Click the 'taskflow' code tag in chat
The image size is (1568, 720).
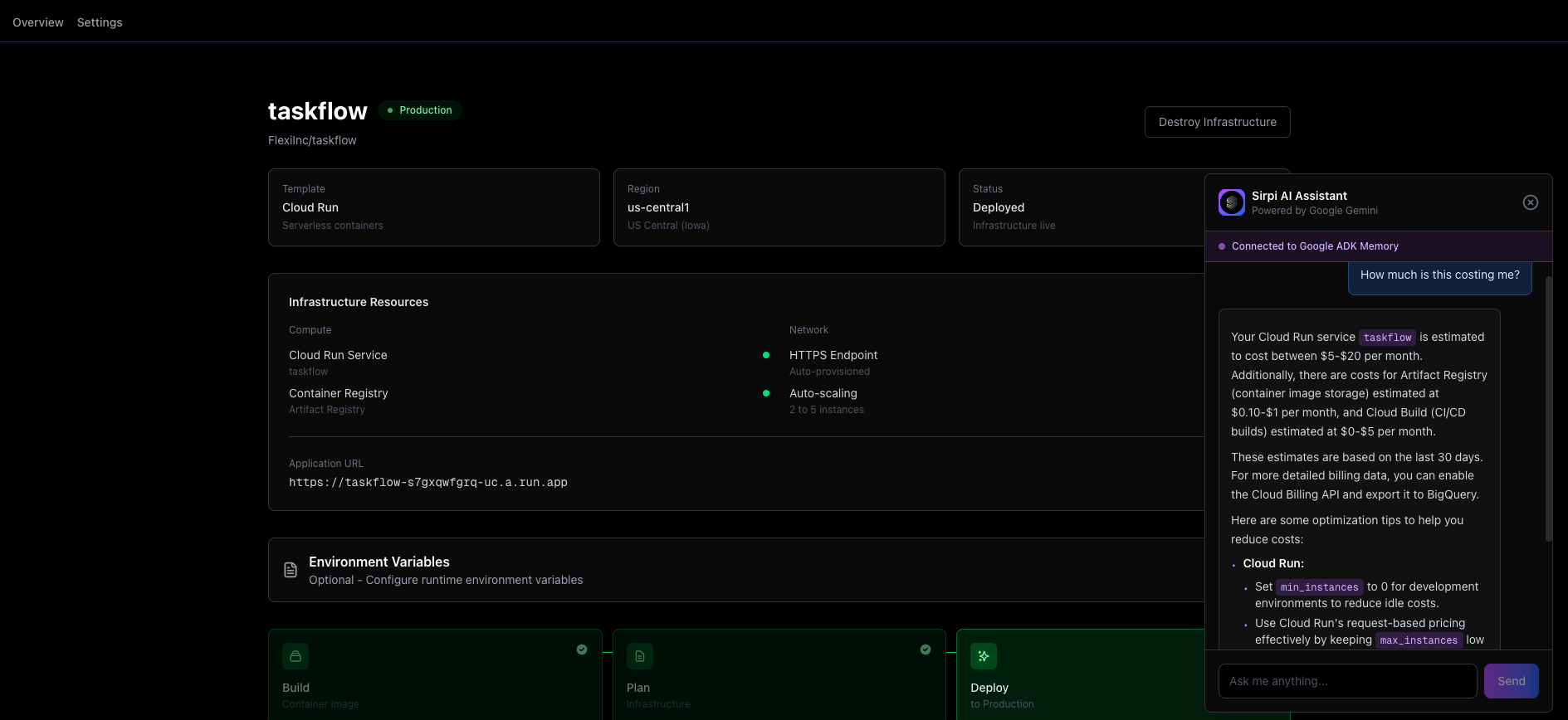tap(1387, 338)
